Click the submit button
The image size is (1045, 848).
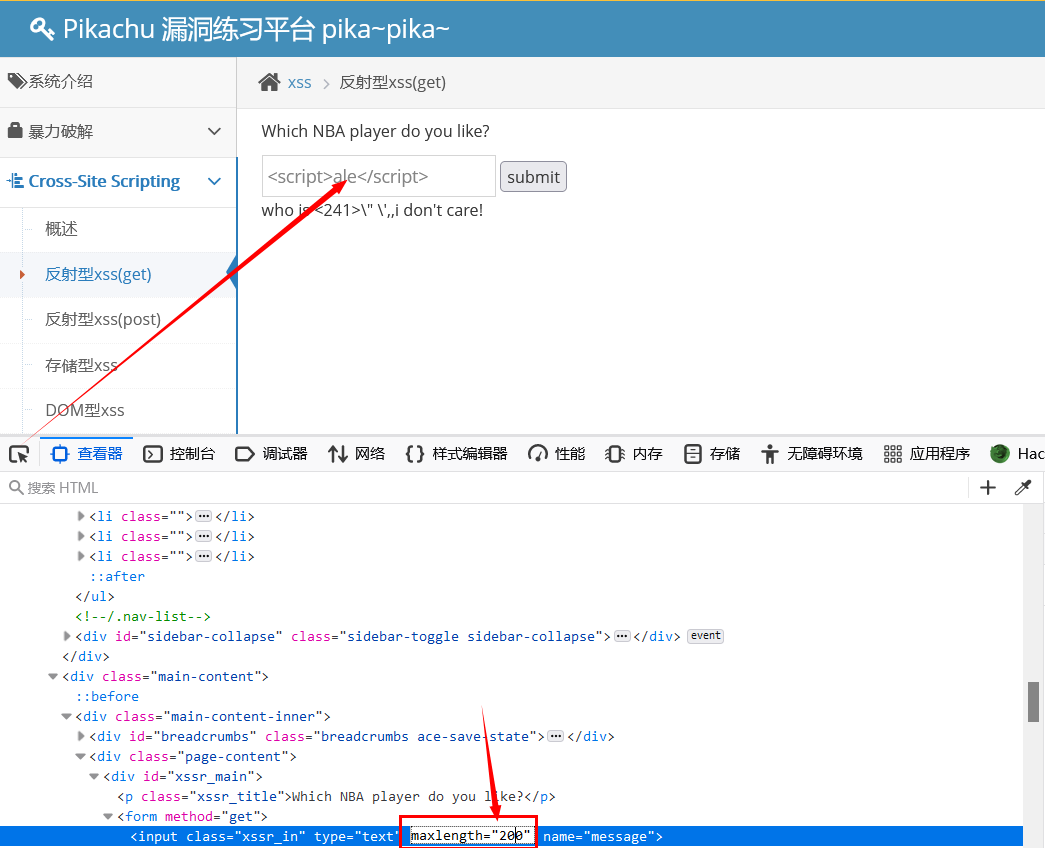[x=533, y=177]
